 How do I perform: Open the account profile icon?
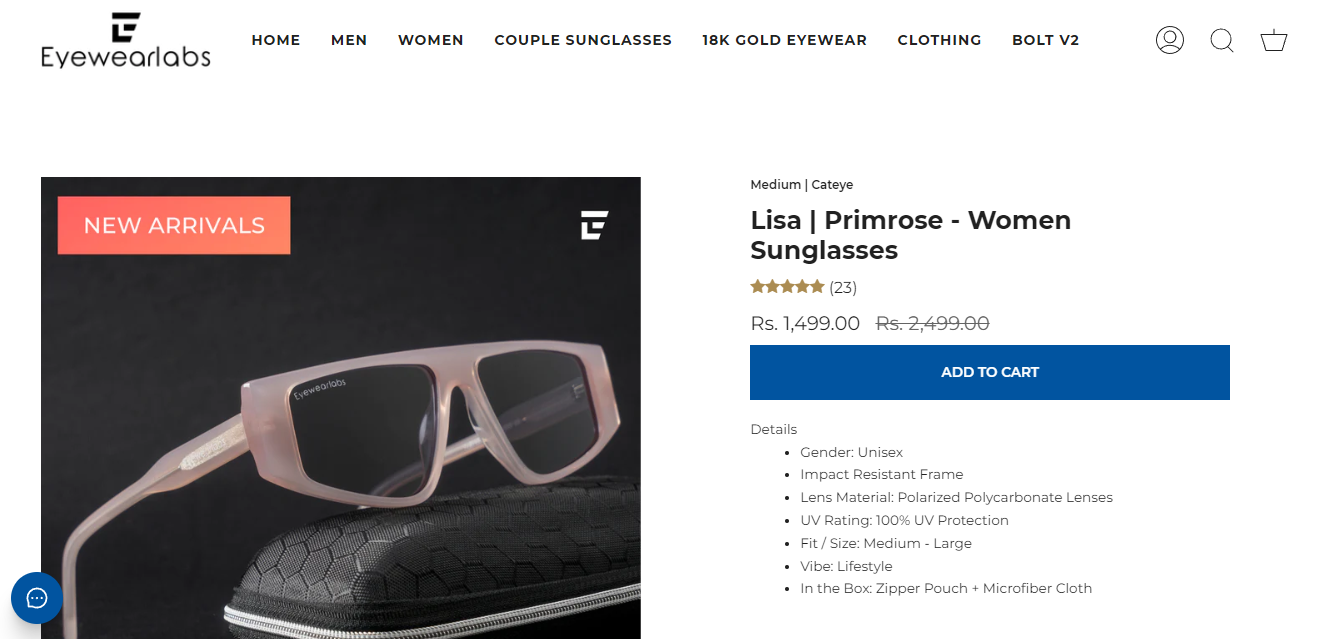click(x=1169, y=40)
